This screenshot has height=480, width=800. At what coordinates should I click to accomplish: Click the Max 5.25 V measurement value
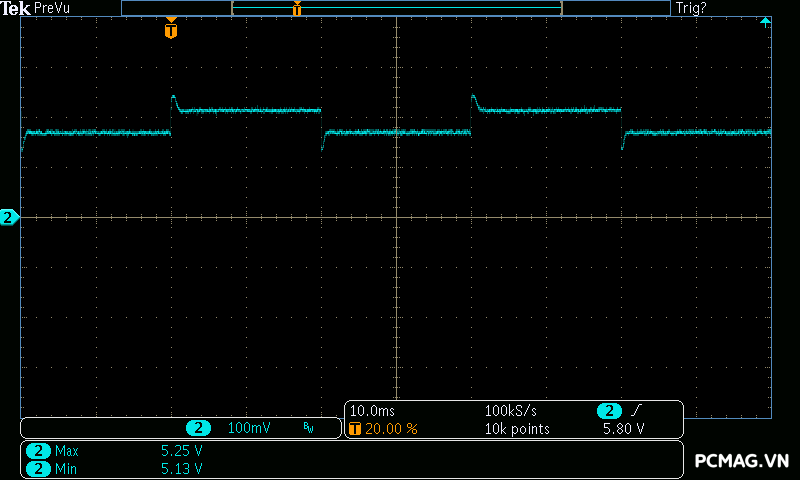pyautogui.click(x=182, y=451)
